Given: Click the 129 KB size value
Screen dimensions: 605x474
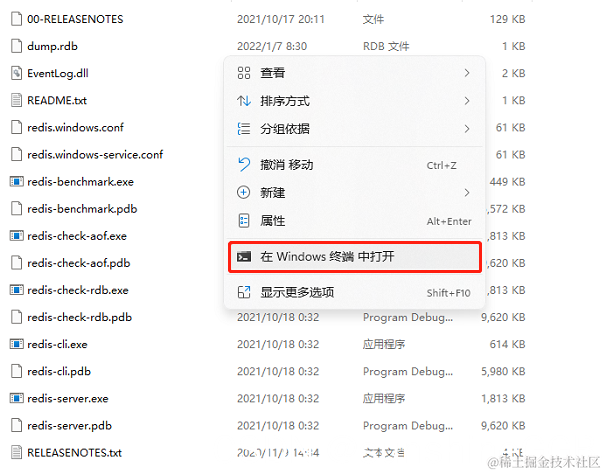Looking at the screenshot, I should coord(507,19).
